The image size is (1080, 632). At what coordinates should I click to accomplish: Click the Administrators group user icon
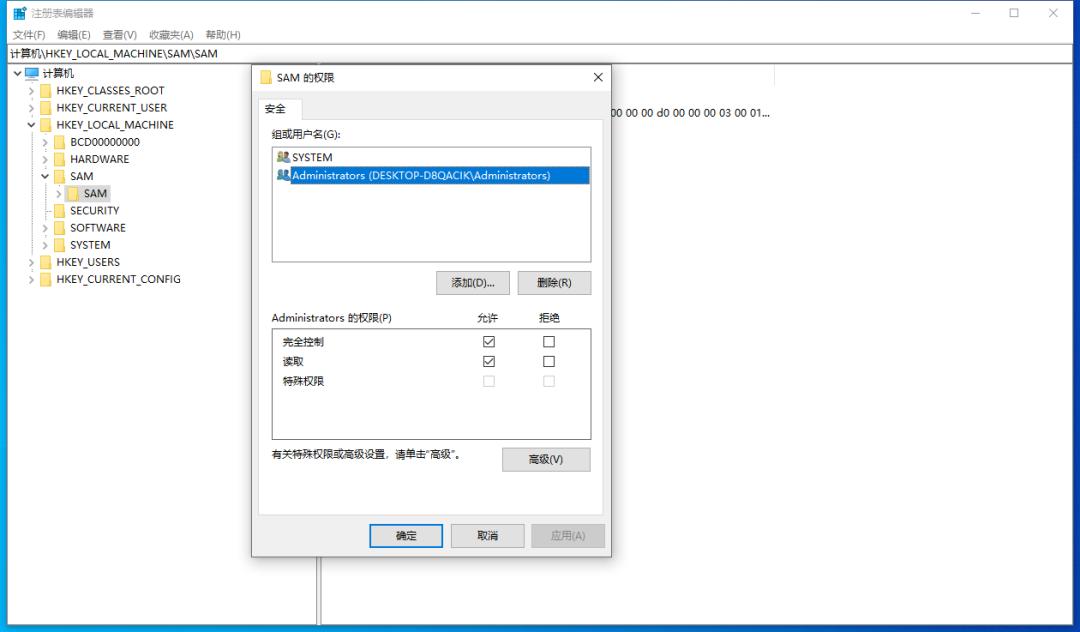pos(283,175)
